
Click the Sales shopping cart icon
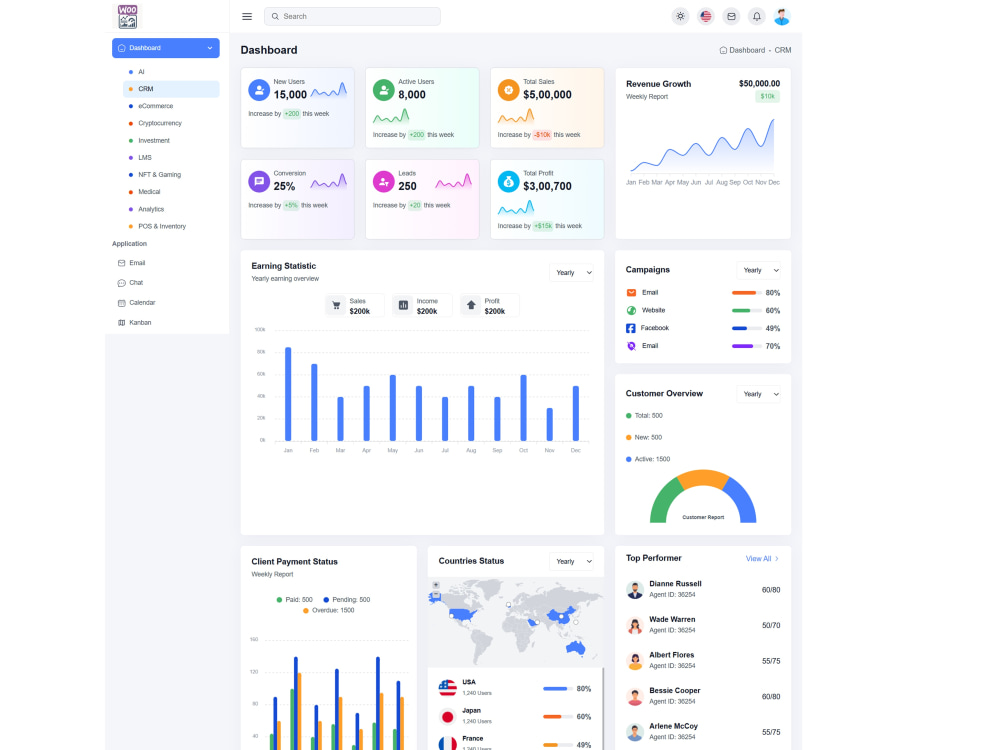tap(336, 305)
